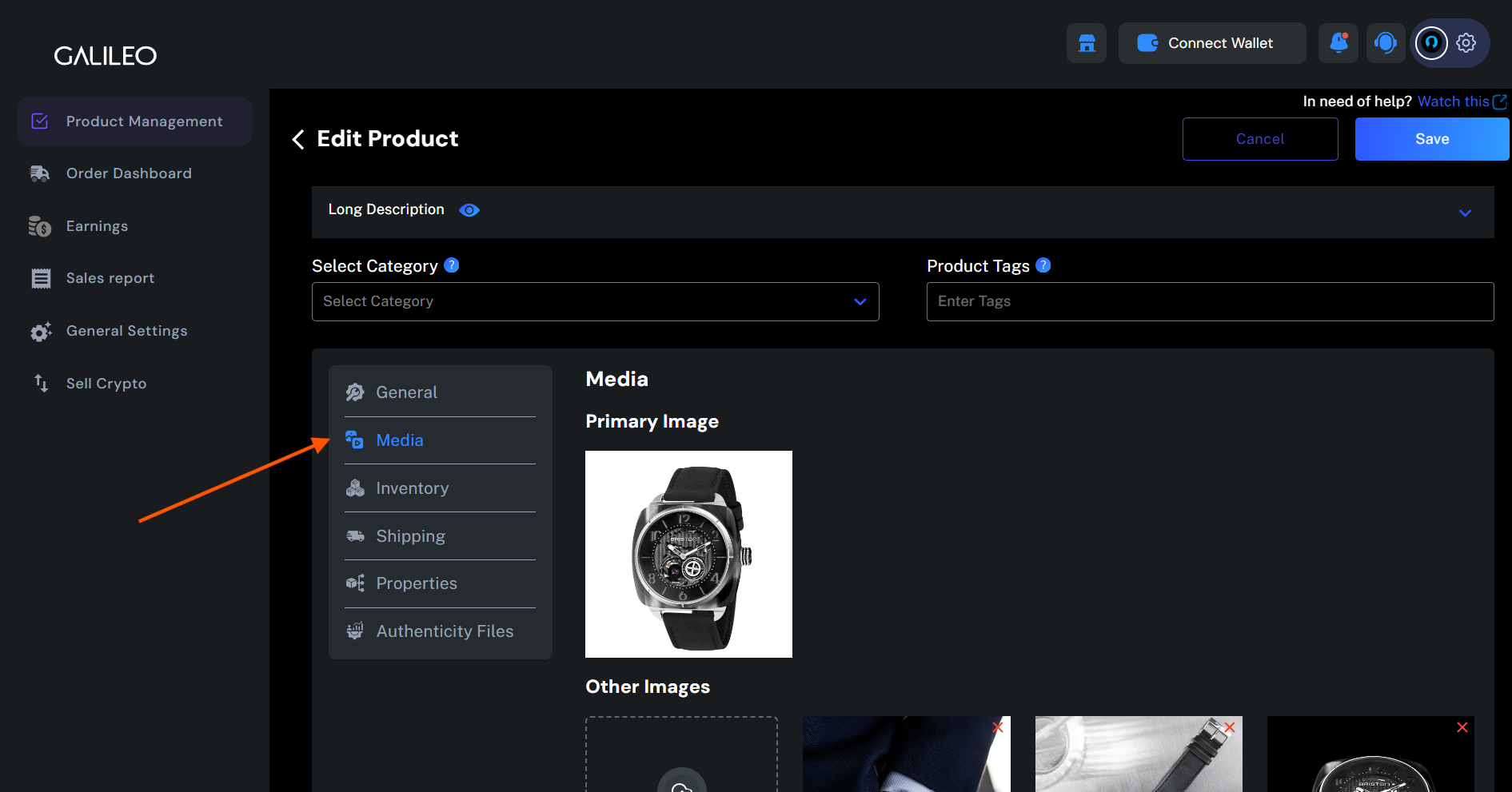Switch to the General tab

(x=440, y=392)
